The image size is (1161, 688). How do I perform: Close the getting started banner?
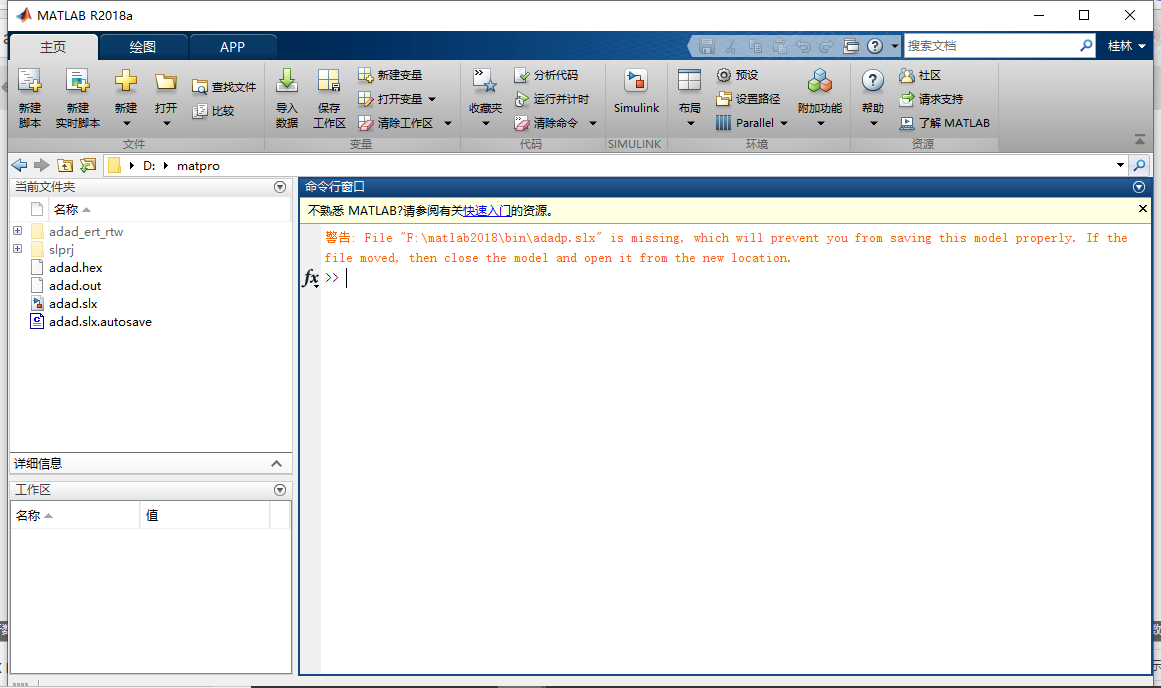[1142, 210]
